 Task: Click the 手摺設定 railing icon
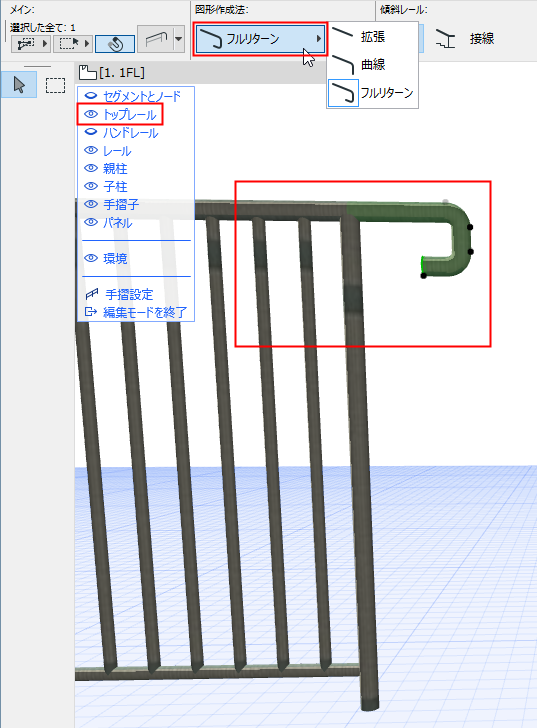pos(92,294)
